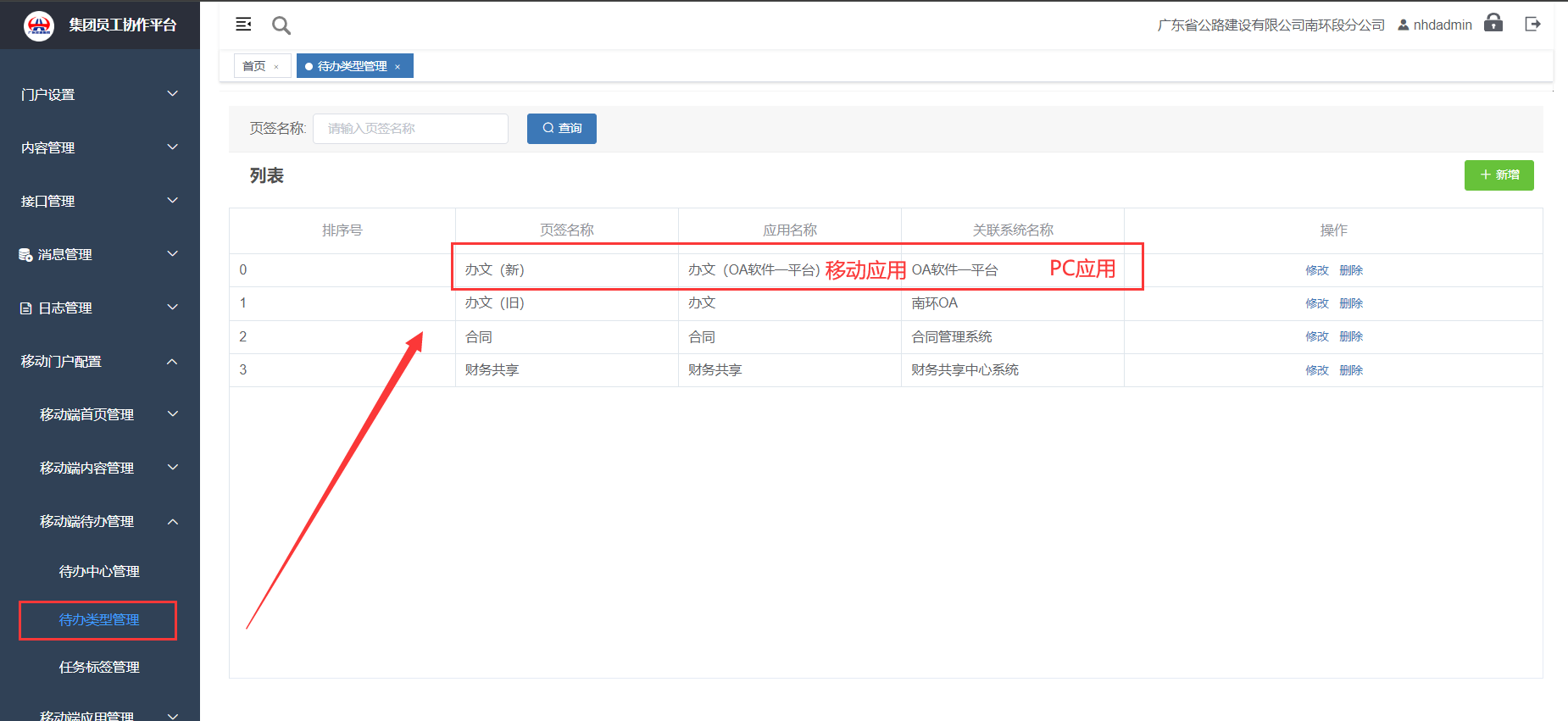Click the company name 广东省公路建设有限公司南环段分公司
Screen dimensions: 1568x721
pyautogui.click(x=1271, y=25)
